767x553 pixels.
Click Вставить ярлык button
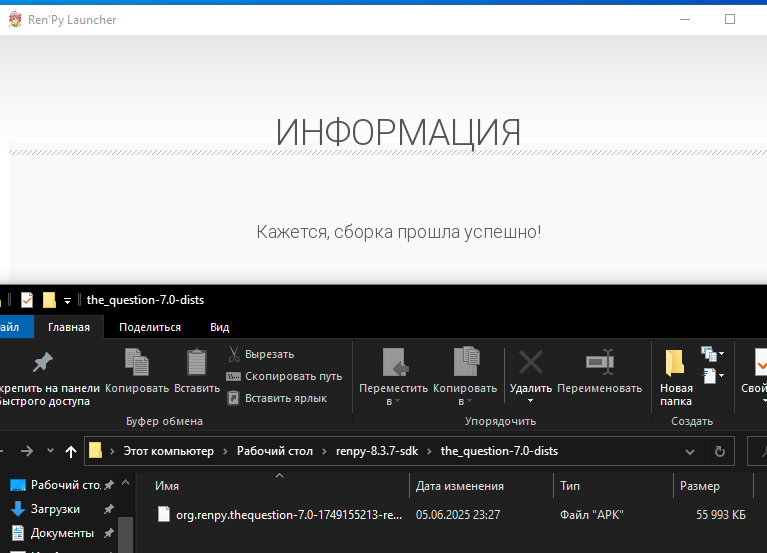pos(277,398)
